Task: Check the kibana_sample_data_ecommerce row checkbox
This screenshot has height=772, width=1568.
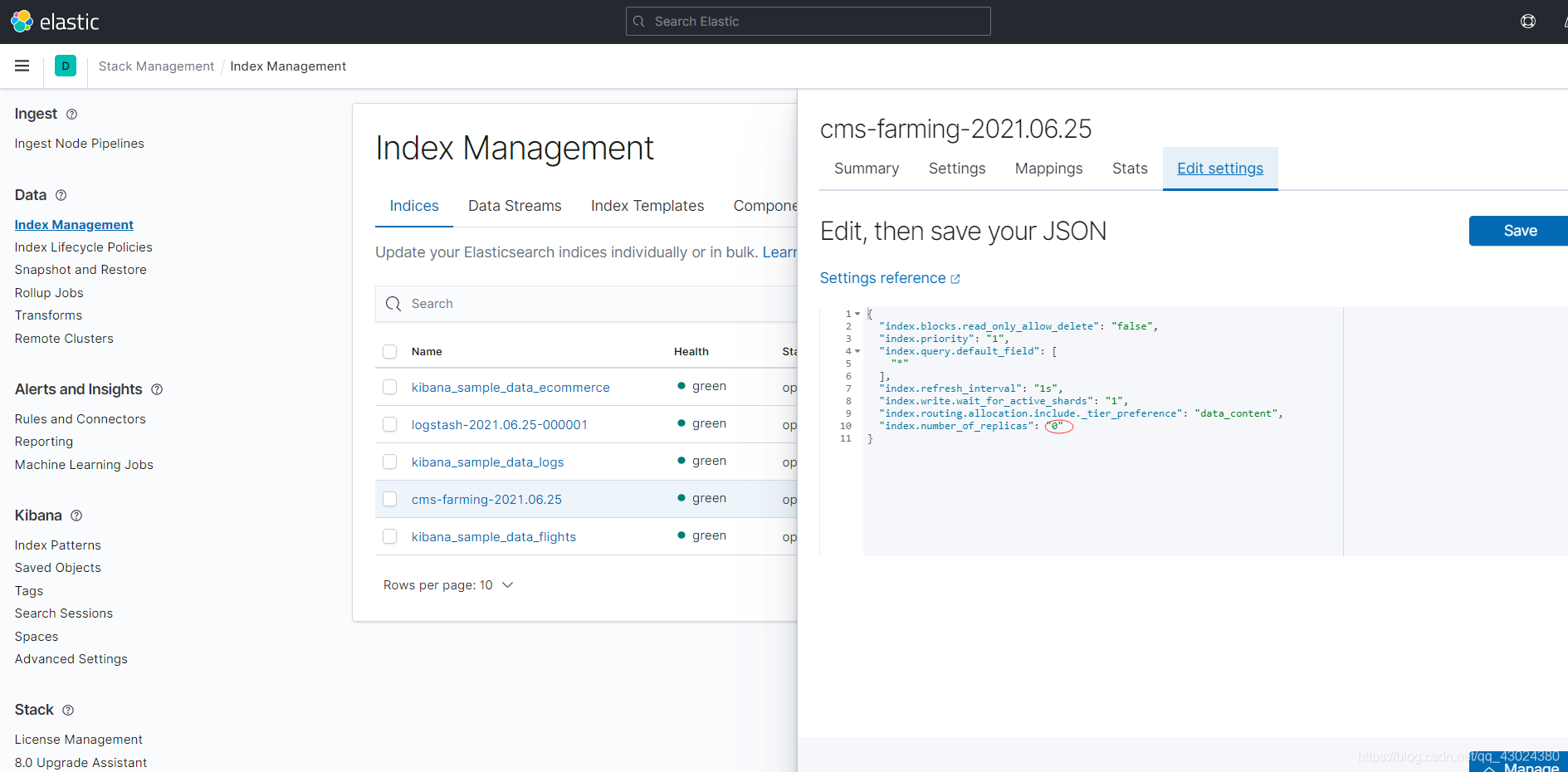Action: click(x=389, y=387)
